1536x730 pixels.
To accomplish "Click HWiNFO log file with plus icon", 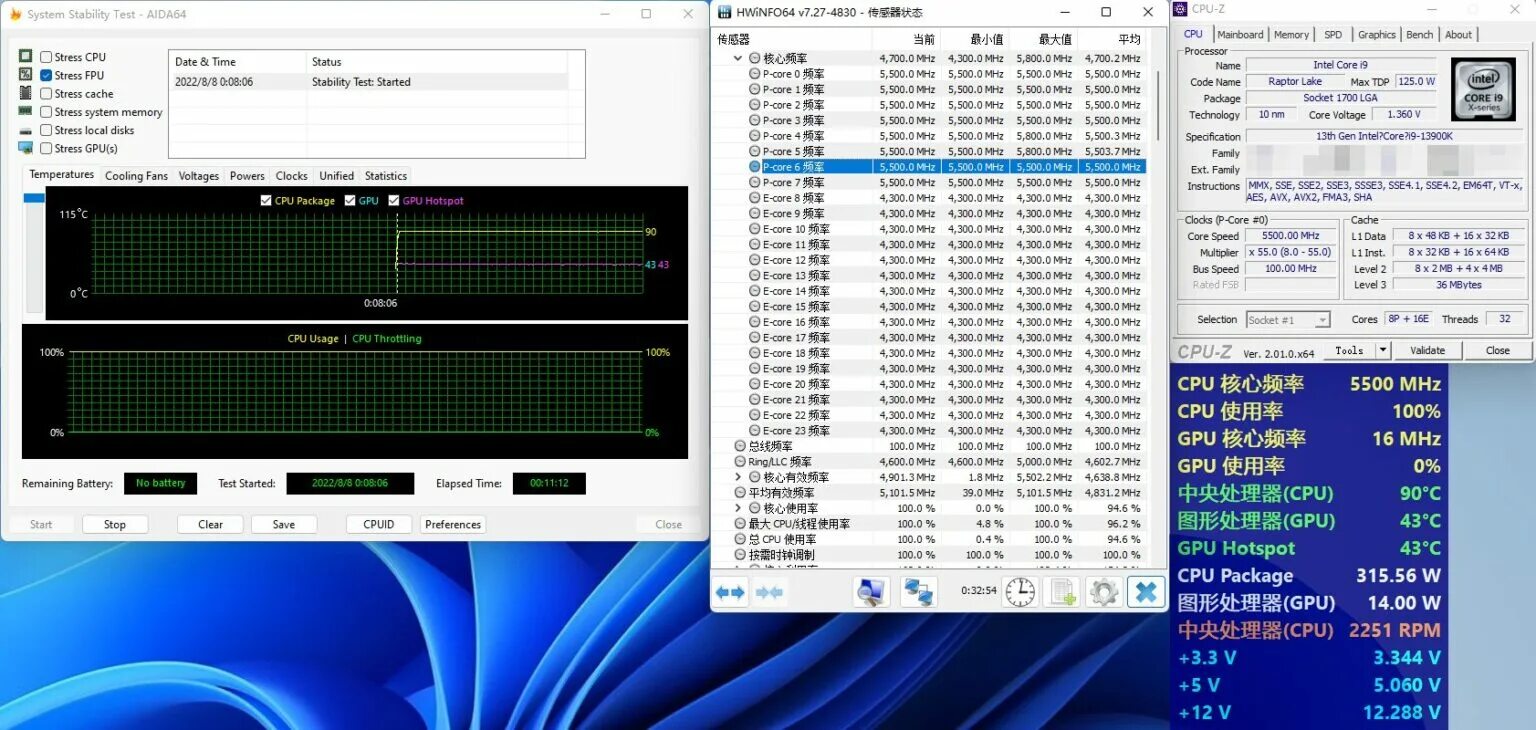I will tap(1062, 592).
